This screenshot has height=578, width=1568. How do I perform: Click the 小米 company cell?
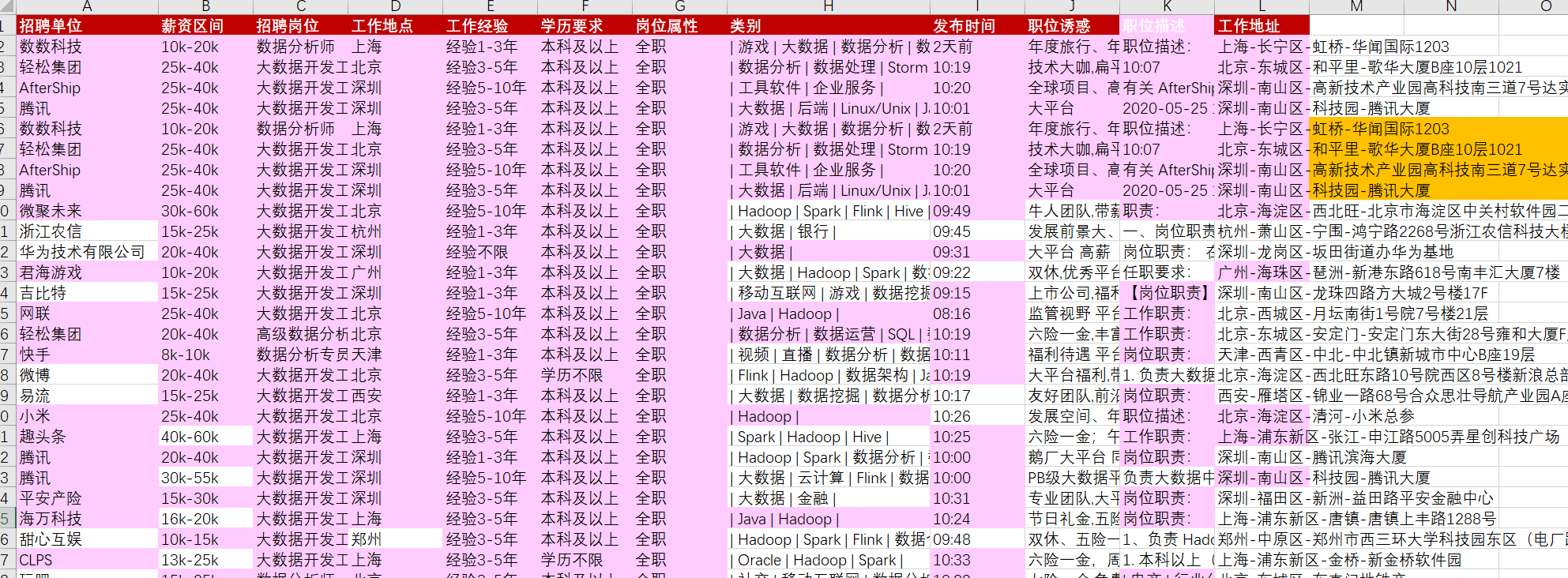(x=87, y=416)
